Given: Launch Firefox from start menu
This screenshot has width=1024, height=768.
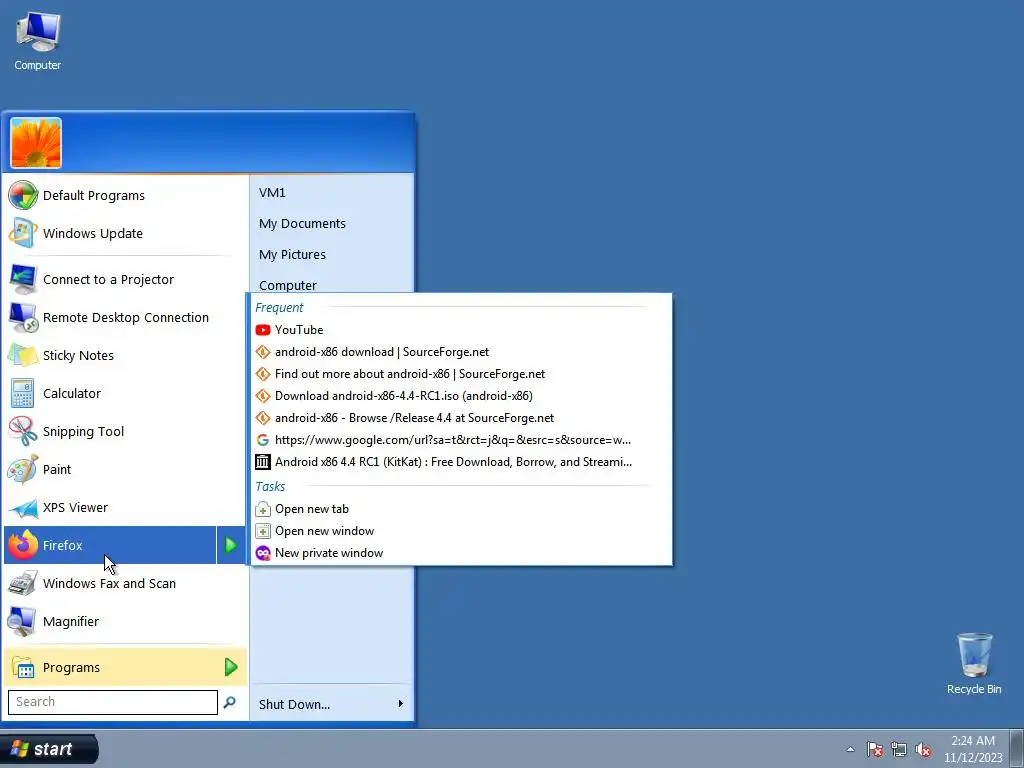Looking at the screenshot, I should tap(110, 545).
